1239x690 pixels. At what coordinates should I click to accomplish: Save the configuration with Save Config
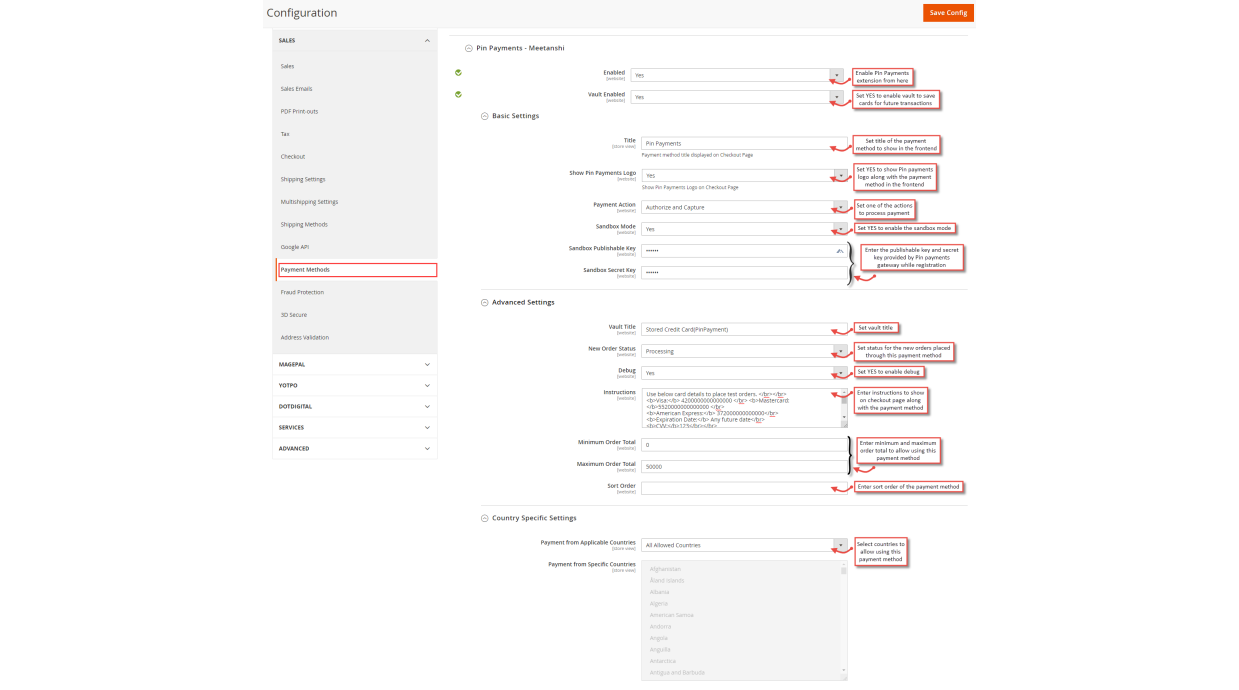tap(948, 13)
